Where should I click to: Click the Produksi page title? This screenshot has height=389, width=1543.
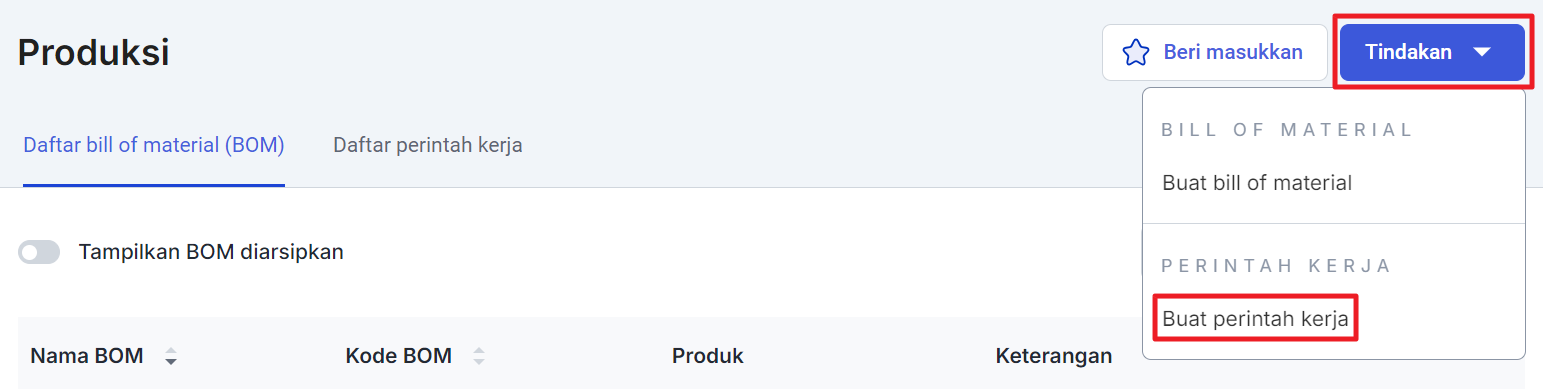[94, 52]
